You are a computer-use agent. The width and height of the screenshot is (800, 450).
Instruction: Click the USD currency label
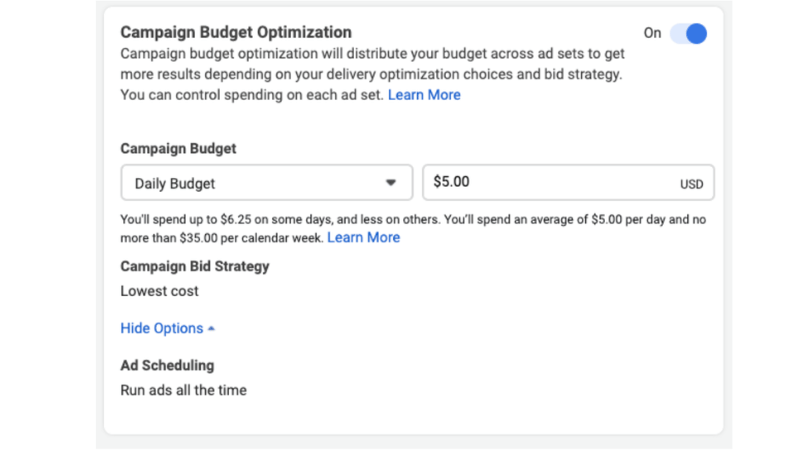(691, 184)
